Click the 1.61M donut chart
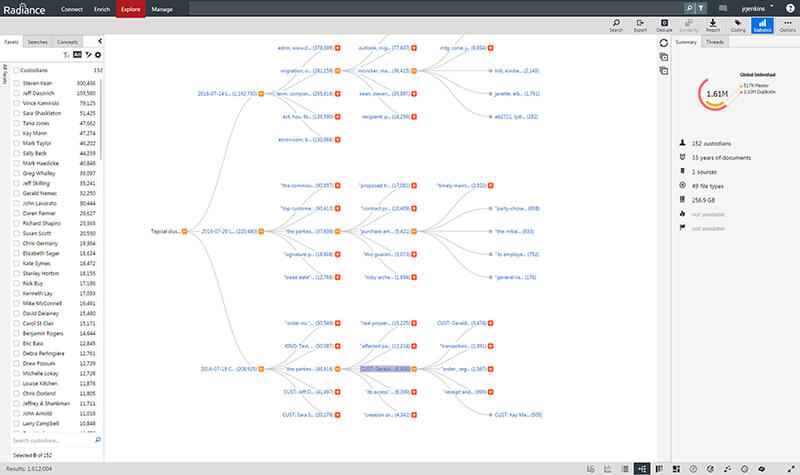This screenshot has width=800, height=475. pos(716,94)
